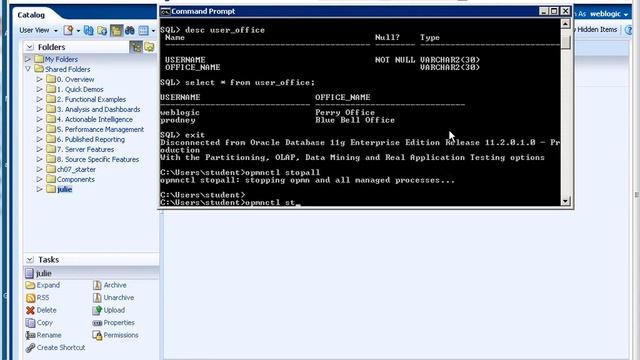
Task: Click the RSS task link
Action: (x=43, y=298)
